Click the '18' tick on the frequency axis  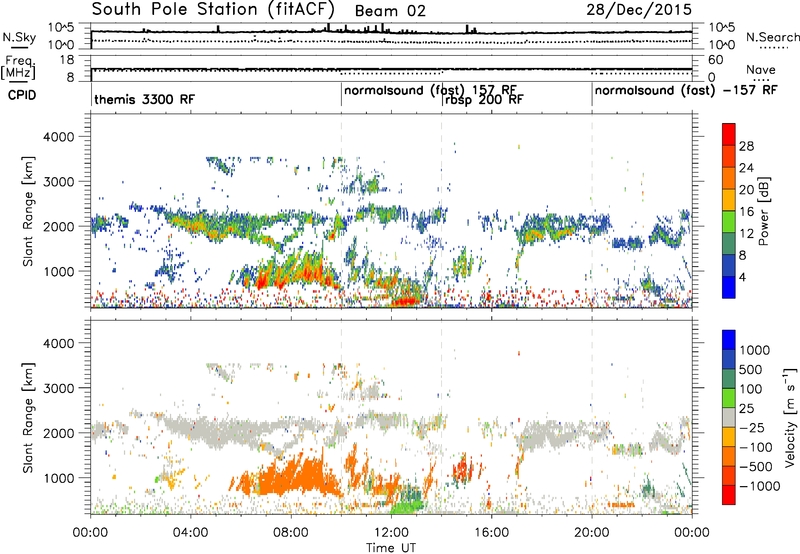tap(67, 60)
